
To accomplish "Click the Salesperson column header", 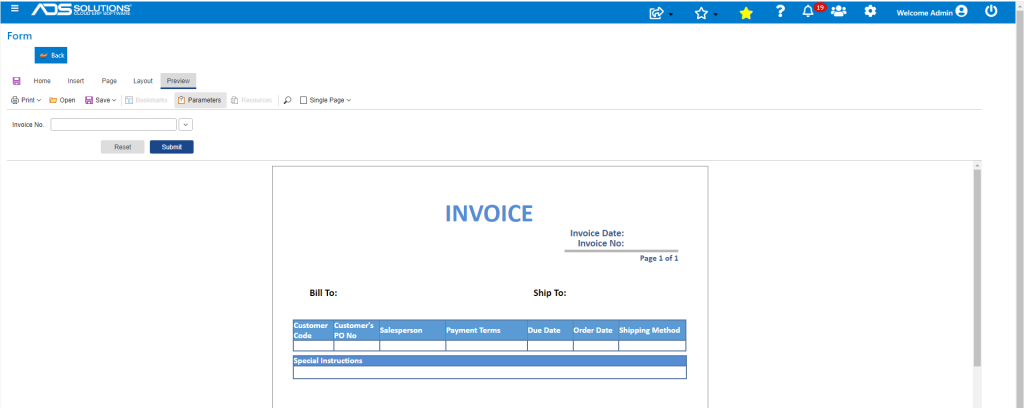I will coord(412,330).
